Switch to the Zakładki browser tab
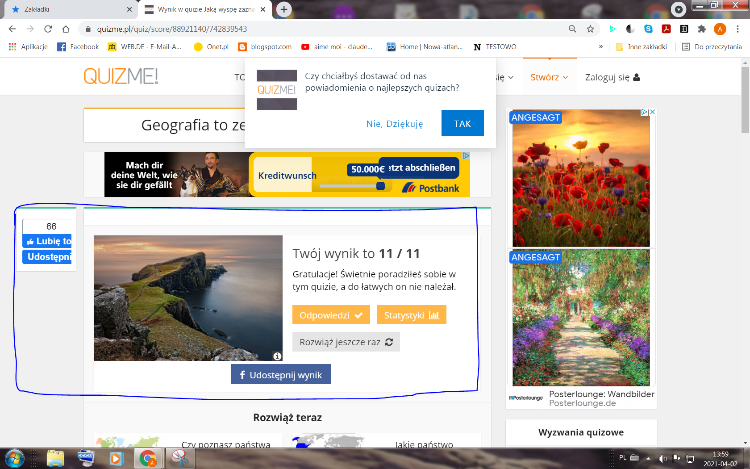This screenshot has height=469, width=750. pyautogui.click(x=65, y=9)
